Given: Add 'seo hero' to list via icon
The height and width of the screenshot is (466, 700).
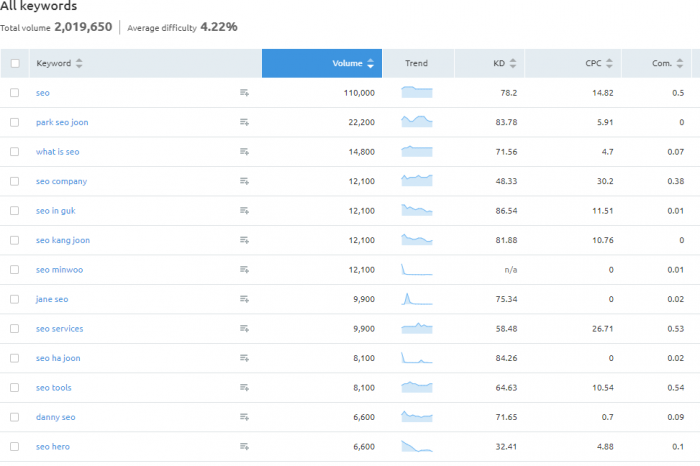Looking at the screenshot, I should pos(244,447).
